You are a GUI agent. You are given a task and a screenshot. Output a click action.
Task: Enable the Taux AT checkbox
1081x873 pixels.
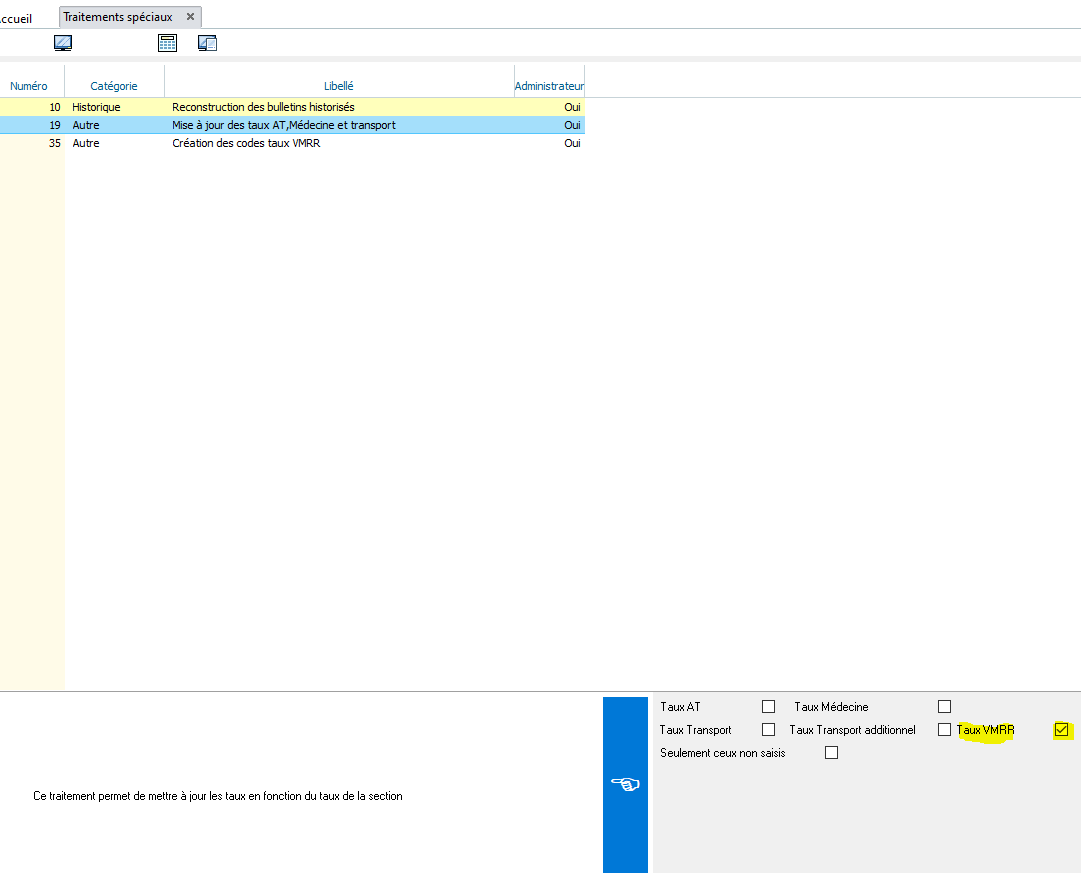(768, 707)
